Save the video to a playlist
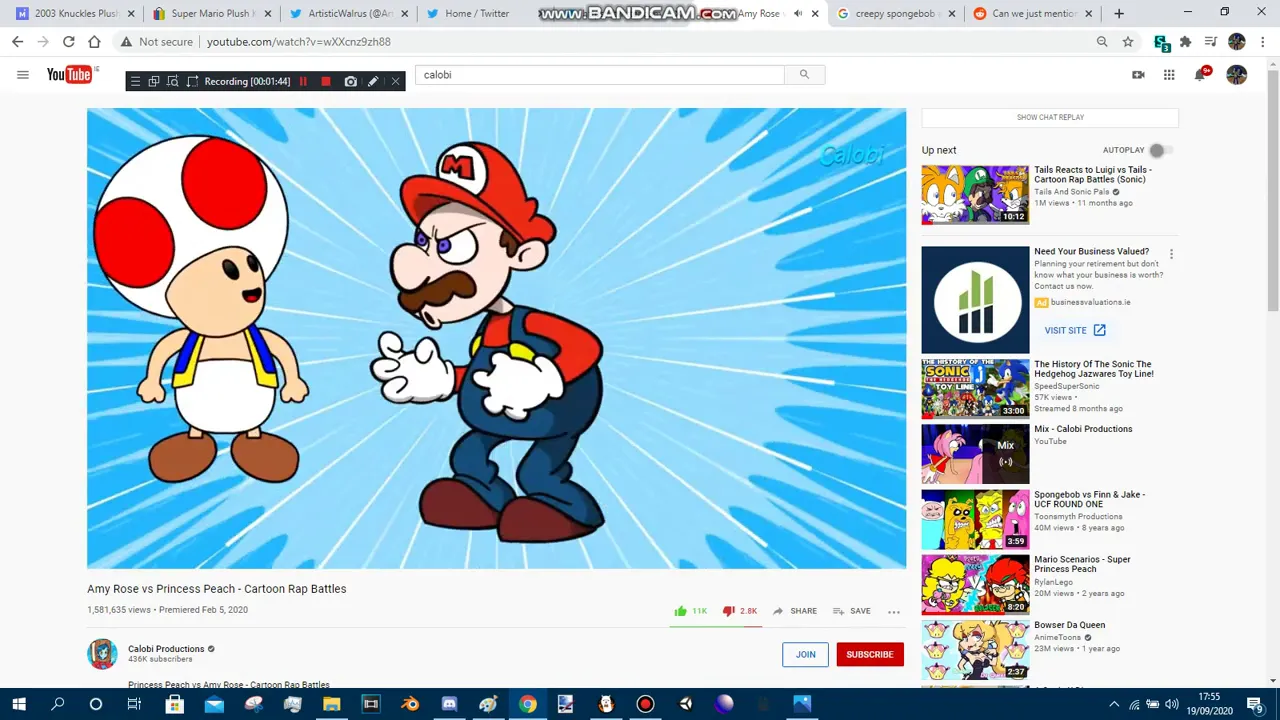The height and width of the screenshot is (720, 1280). [x=852, y=611]
